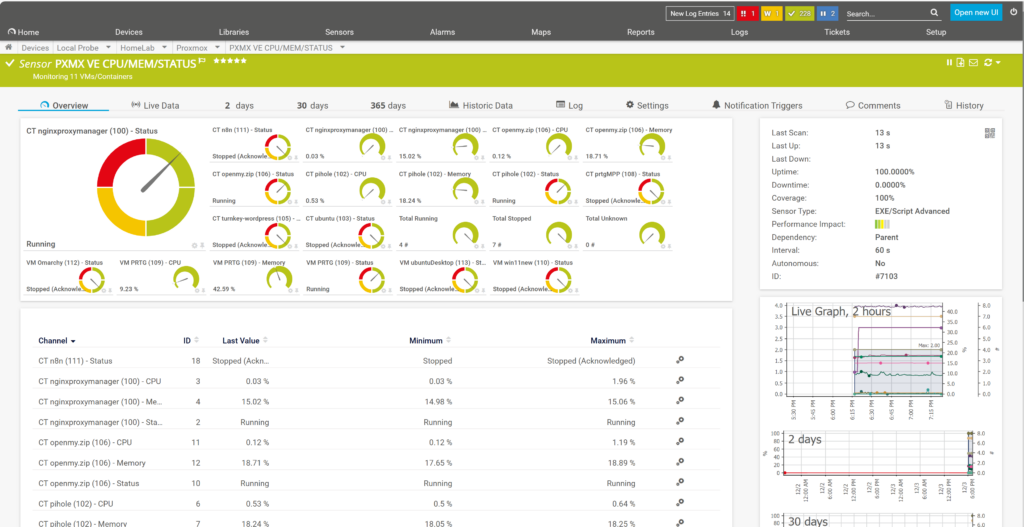The height and width of the screenshot is (527, 1024).
Task: Set priority using the five-star rating
Action: [x=227, y=62]
